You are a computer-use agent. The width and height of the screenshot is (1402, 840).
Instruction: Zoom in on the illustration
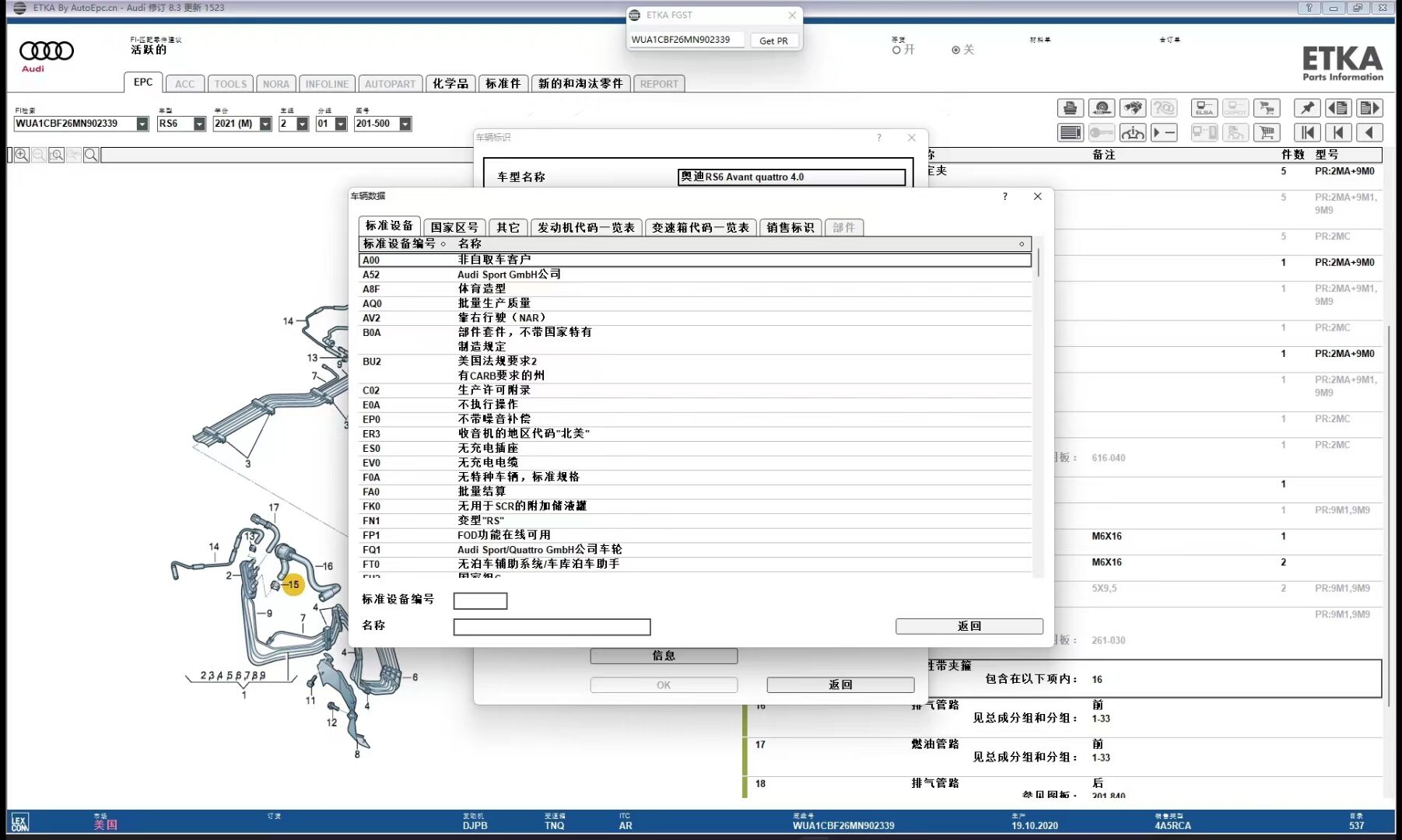pos(21,155)
